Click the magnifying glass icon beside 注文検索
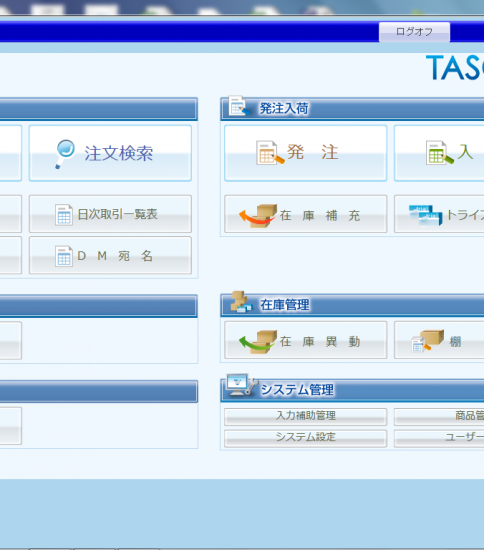This screenshot has height=550, width=484. 65,154
